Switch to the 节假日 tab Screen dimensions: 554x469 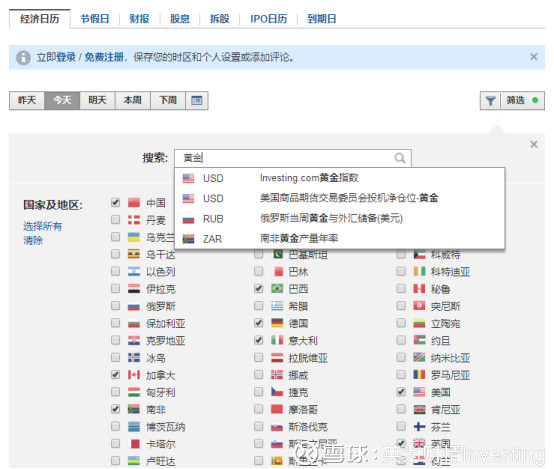[95, 18]
